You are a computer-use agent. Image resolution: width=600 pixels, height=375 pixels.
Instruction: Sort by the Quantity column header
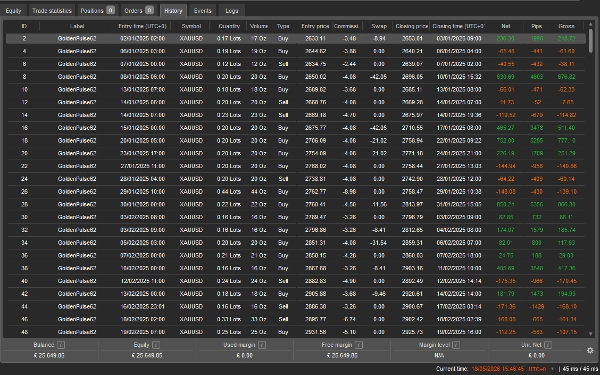coord(229,26)
